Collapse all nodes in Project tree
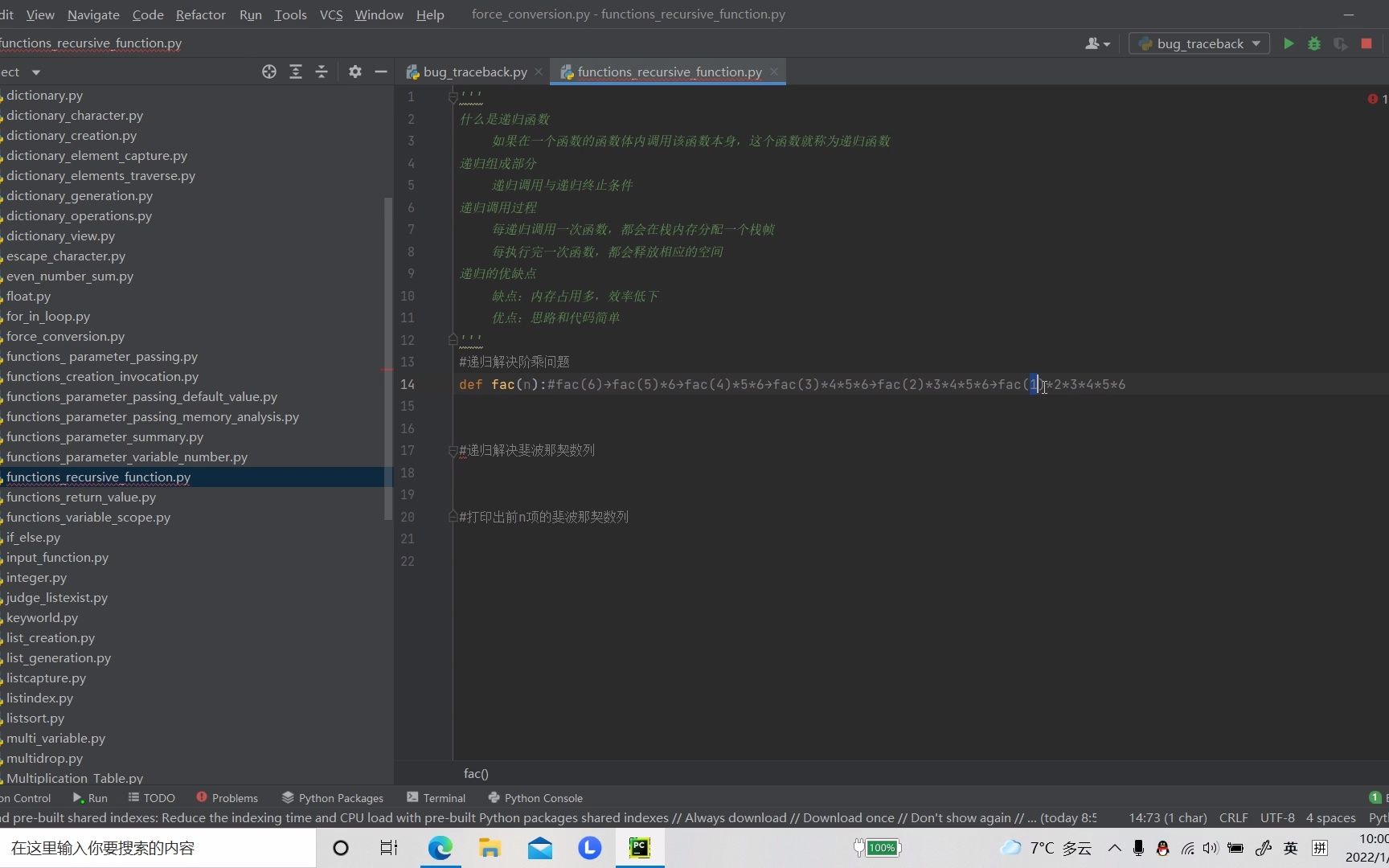 (322, 72)
